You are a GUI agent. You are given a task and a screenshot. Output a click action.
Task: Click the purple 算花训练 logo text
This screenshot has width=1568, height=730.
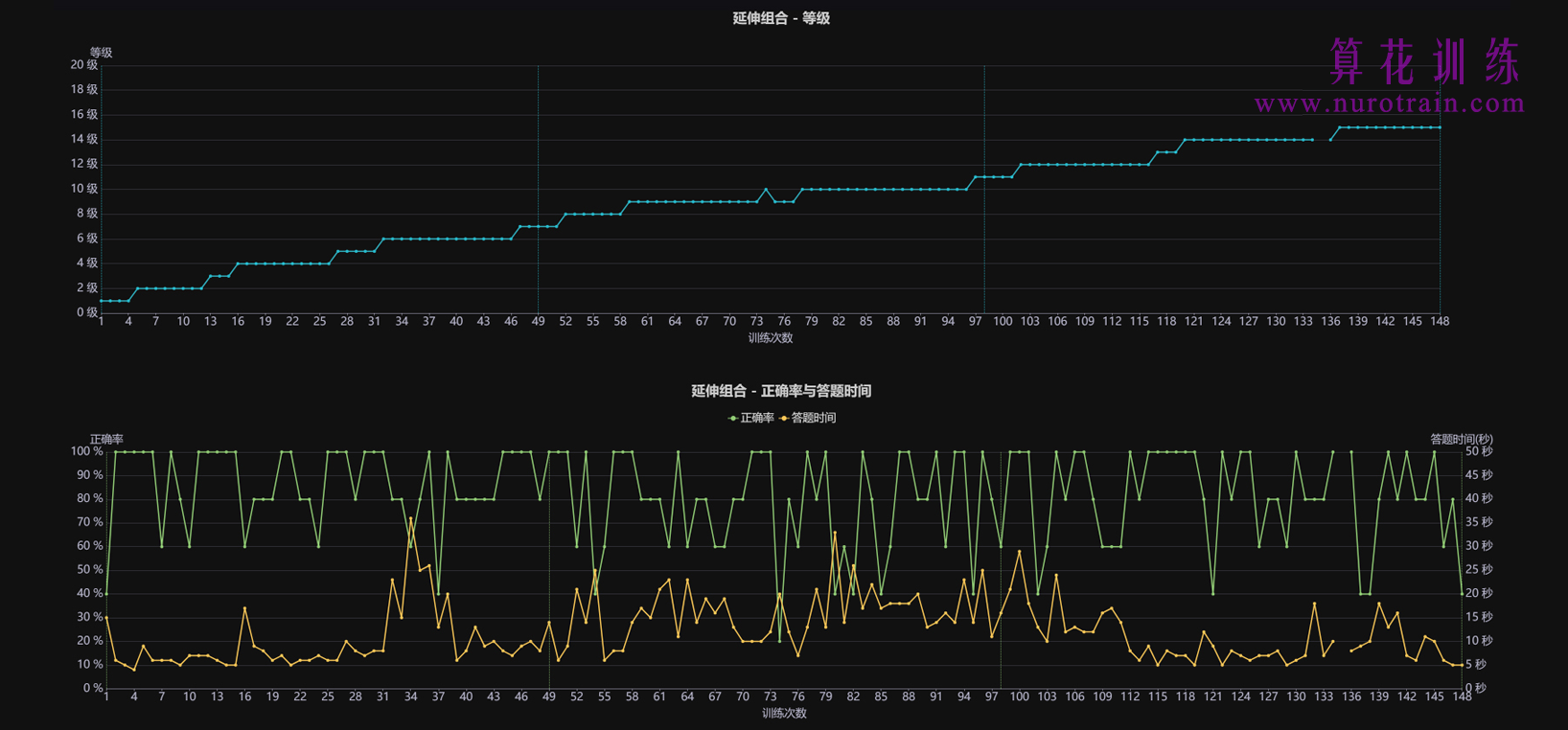click(x=1424, y=61)
